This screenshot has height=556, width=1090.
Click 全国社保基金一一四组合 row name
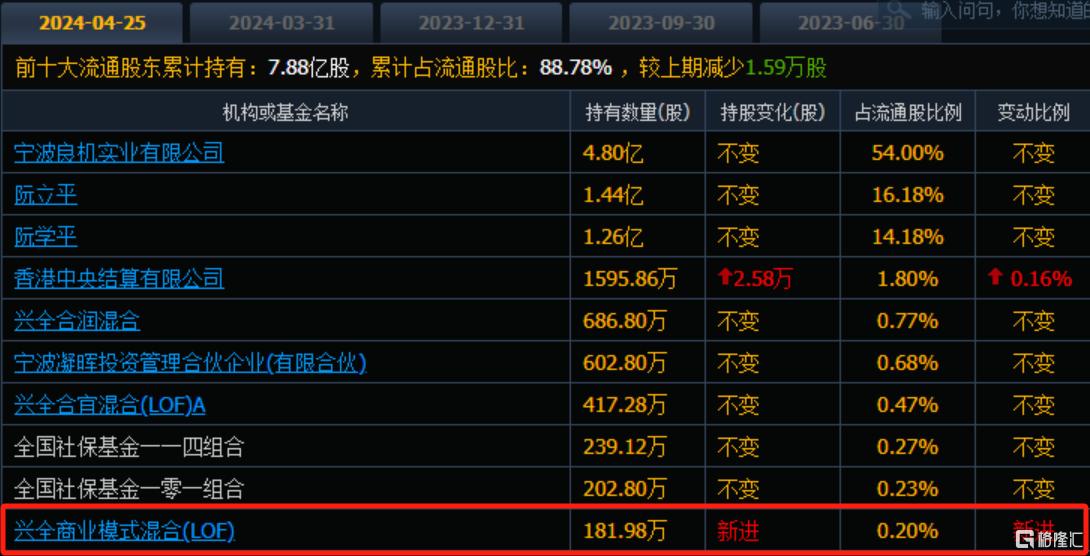pyautogui.click(x=129, y=446)
